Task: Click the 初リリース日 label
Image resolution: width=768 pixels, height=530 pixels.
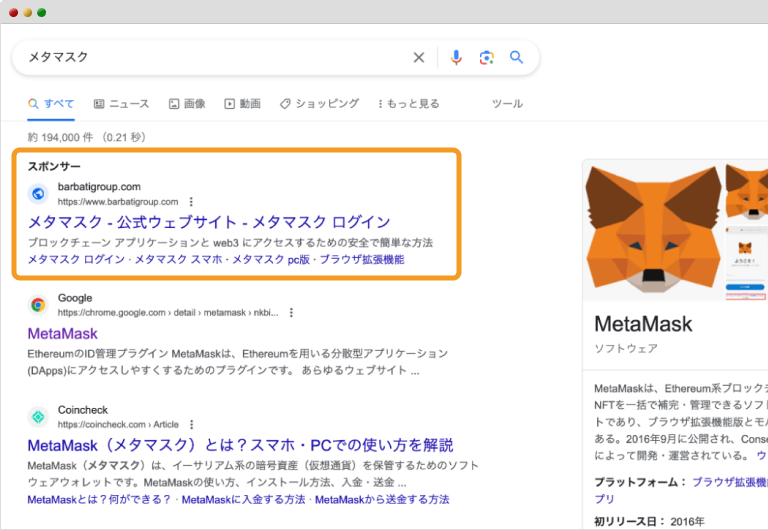Action: click(630, 522)
